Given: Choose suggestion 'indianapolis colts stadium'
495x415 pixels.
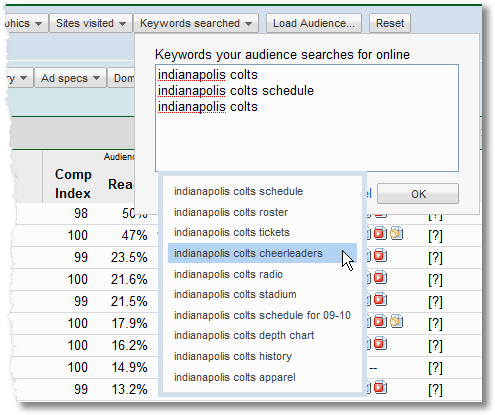Looking at the screenshot, I should [x=262, y=294].
